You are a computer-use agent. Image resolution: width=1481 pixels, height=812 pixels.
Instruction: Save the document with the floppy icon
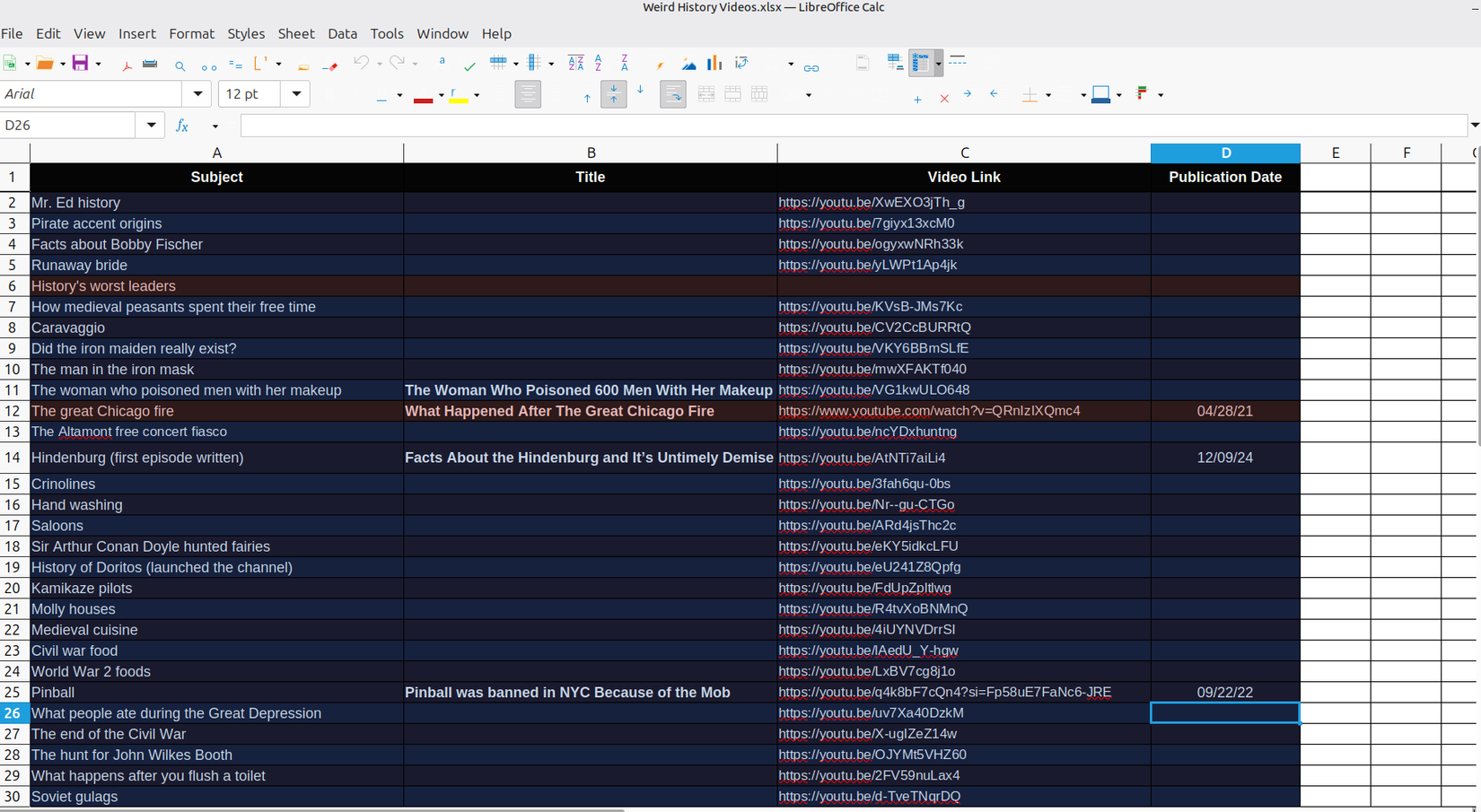[80, 63]
